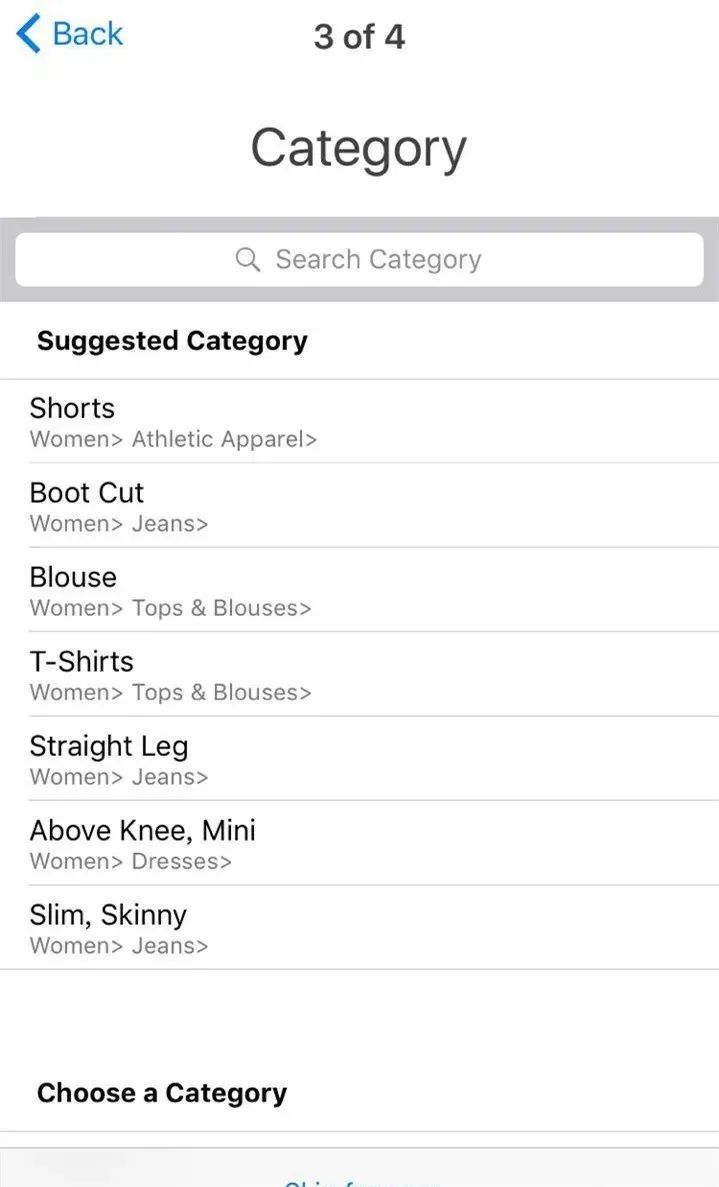This screenshot has width=719, height=1187.
Task: Click the 'Women> Athletic Apparel>' path text
Action: click(x=173, y=439)
